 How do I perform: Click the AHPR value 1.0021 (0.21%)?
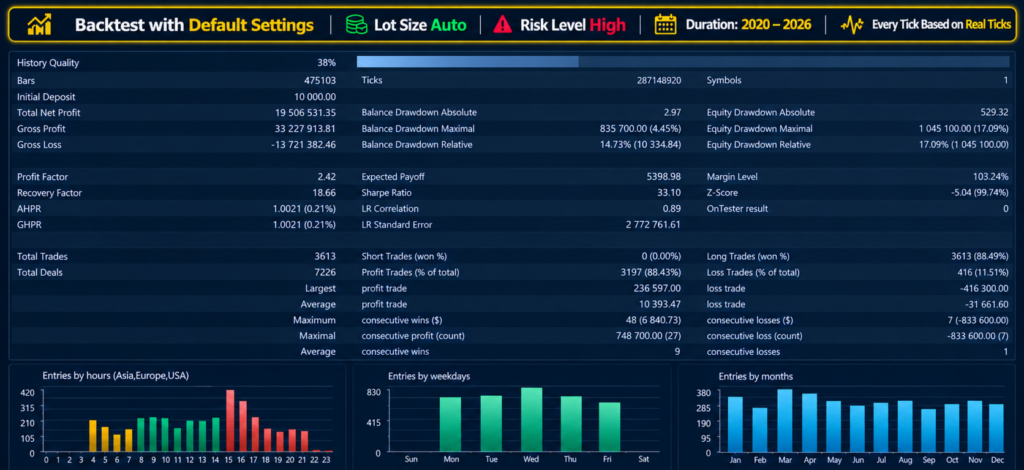pos(304,209)
